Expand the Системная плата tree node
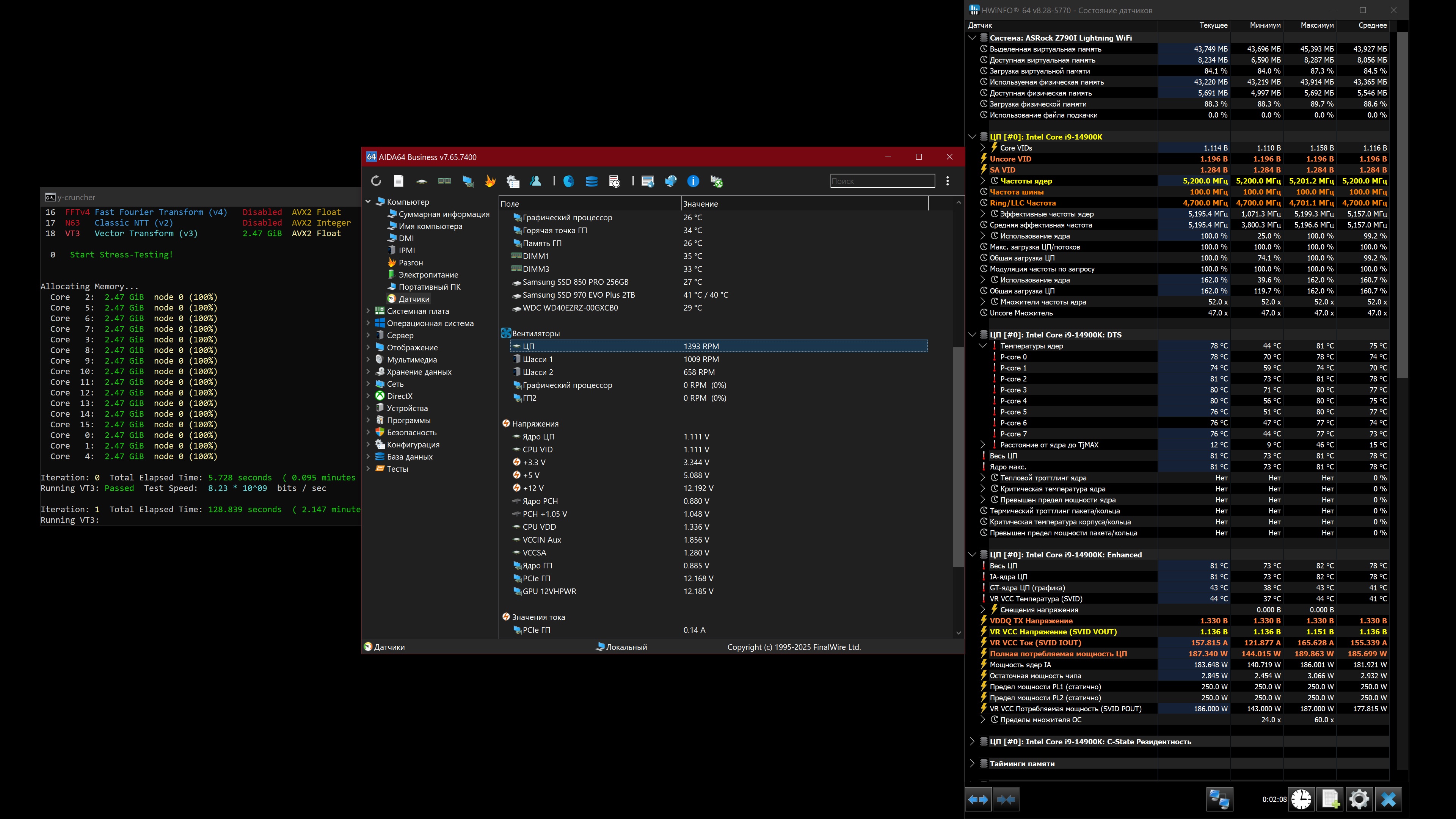Image resolution: width=1456 pixels, height=819 pixels. pyautogui.click(x=368, y=311)
